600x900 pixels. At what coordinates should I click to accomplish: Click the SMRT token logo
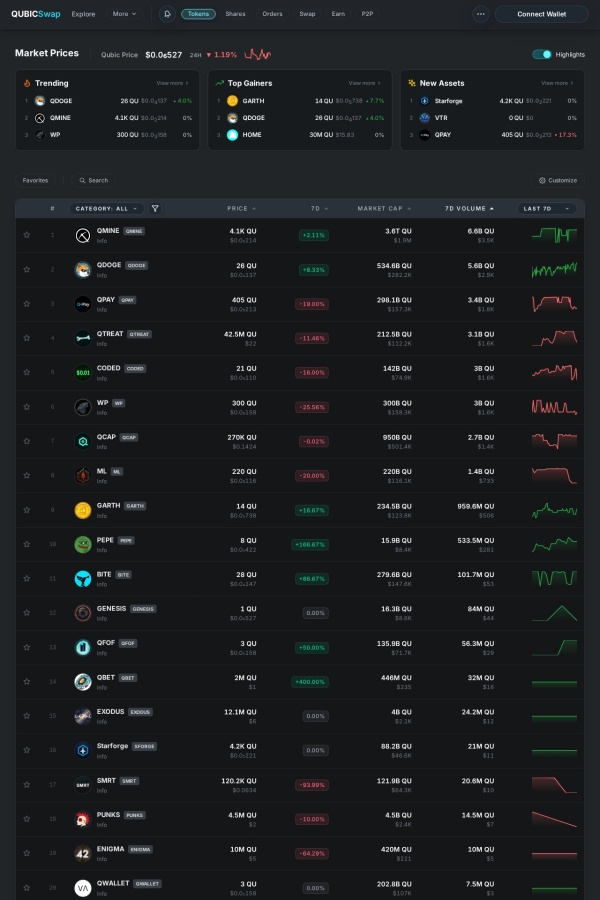point(83,785)
